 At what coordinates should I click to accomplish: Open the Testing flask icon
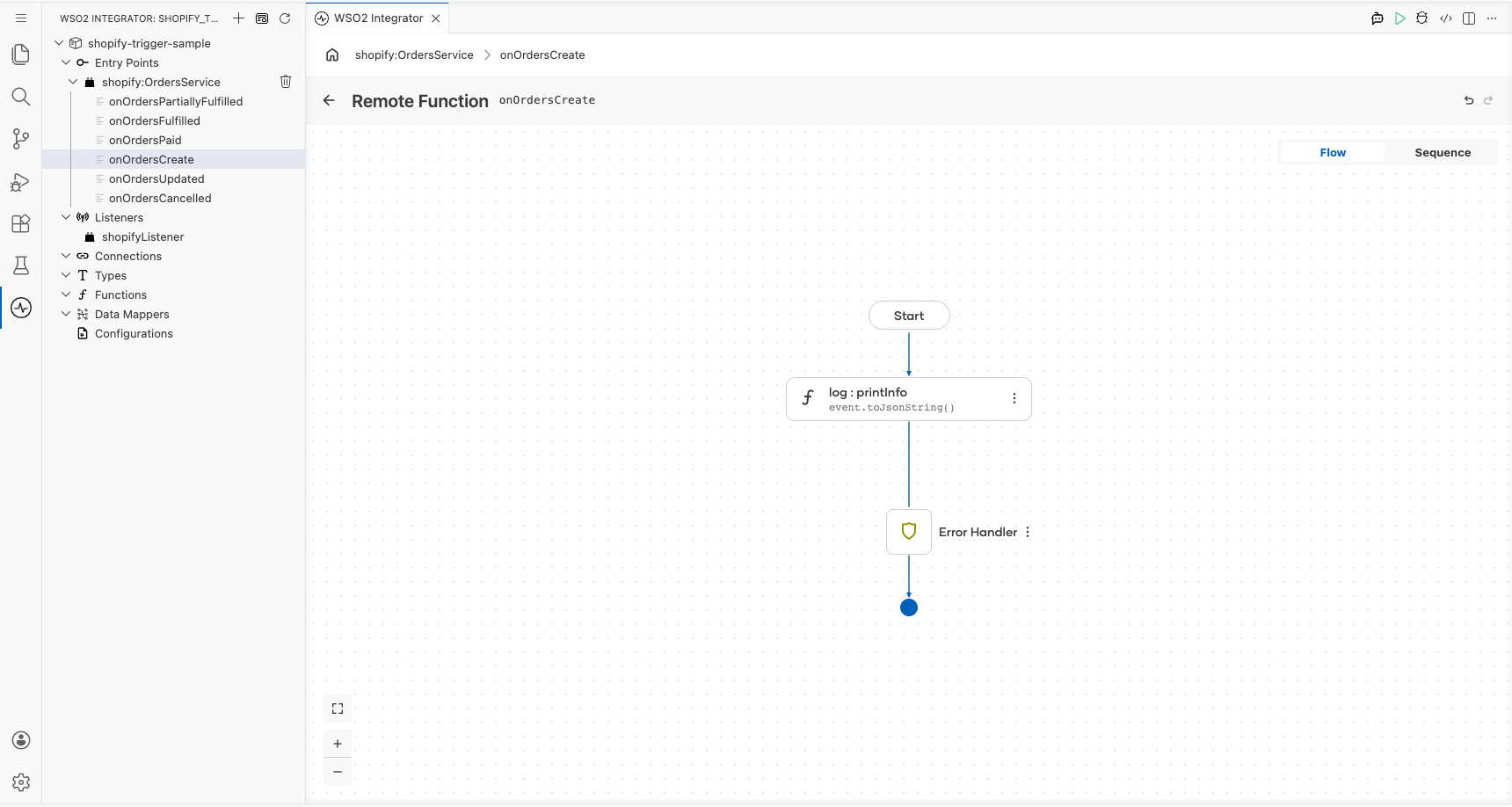point(21,265)
